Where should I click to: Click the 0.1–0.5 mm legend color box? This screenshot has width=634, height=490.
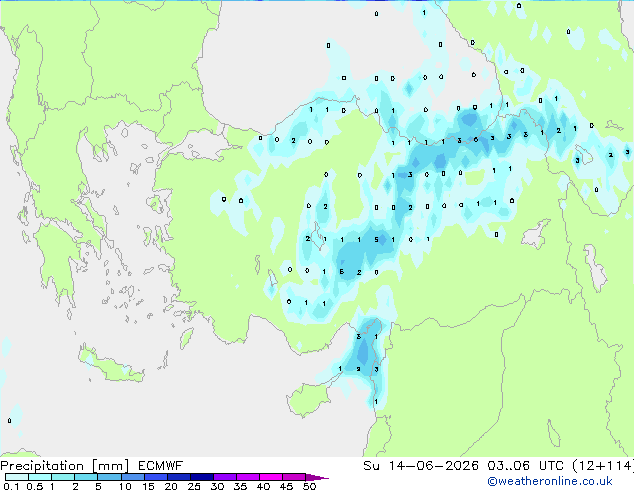tap(17, 477)
